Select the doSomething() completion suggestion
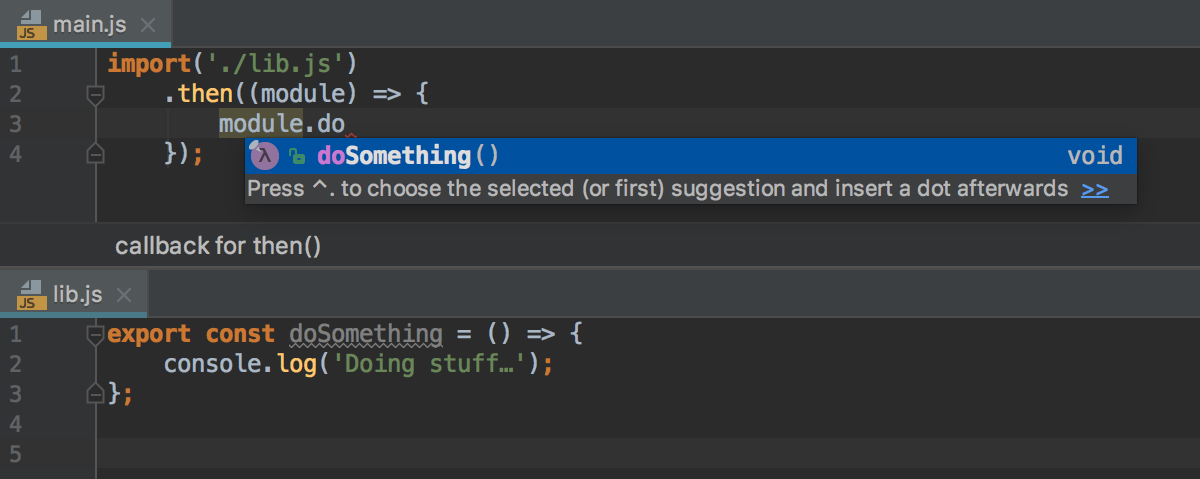 (406, 156)
